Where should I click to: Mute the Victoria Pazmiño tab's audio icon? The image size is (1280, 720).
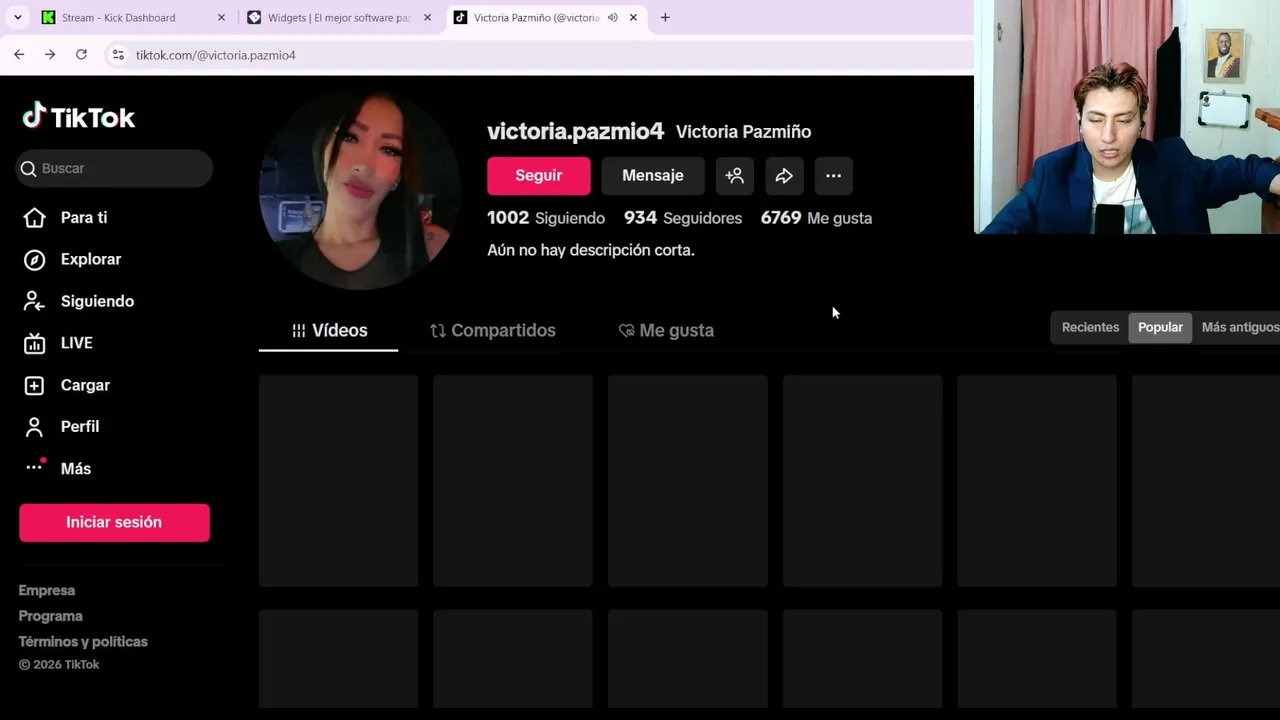click(612, 17)
